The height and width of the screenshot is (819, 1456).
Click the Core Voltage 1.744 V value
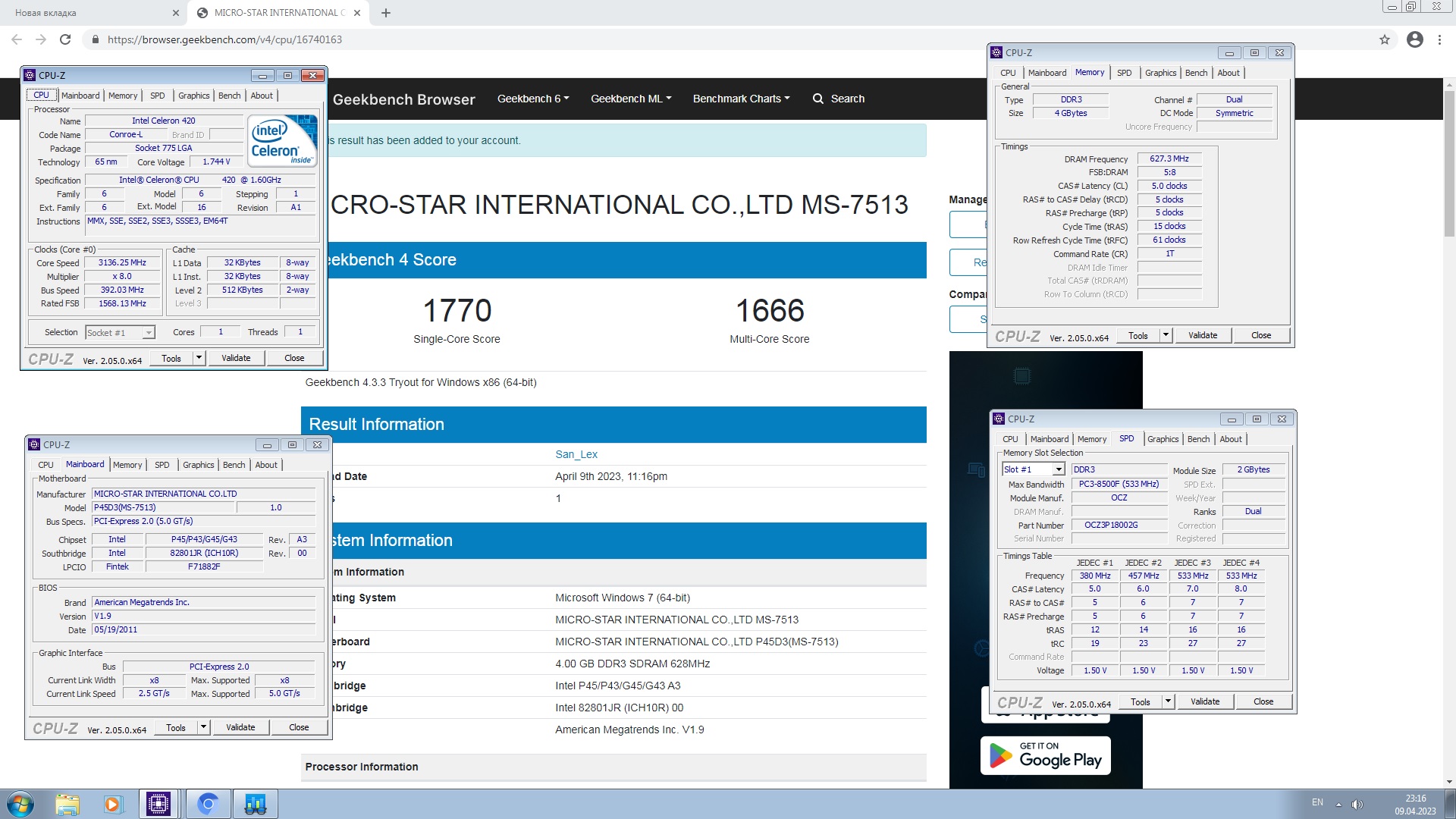coord(216,162)
